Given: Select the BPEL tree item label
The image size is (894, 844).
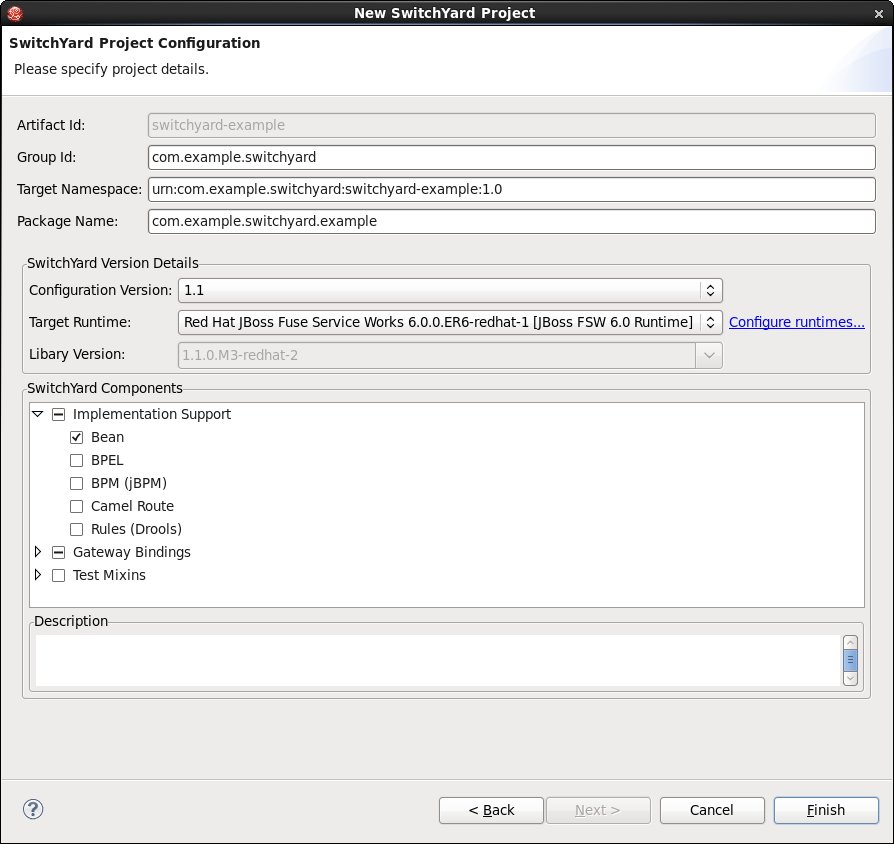Looking at the screenshot, I should 107,460.
